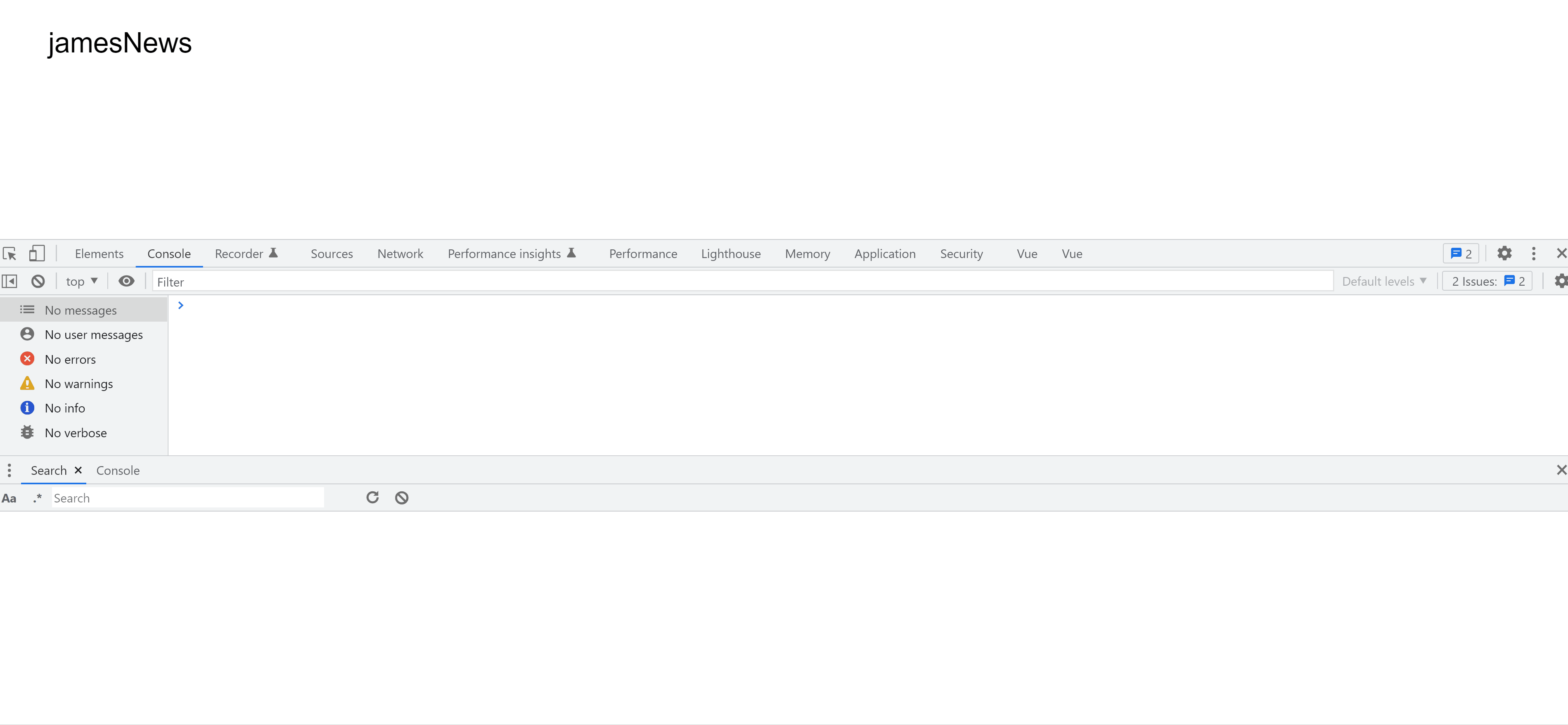
Task: Switch to the Network tab
Action: point(400,253)
